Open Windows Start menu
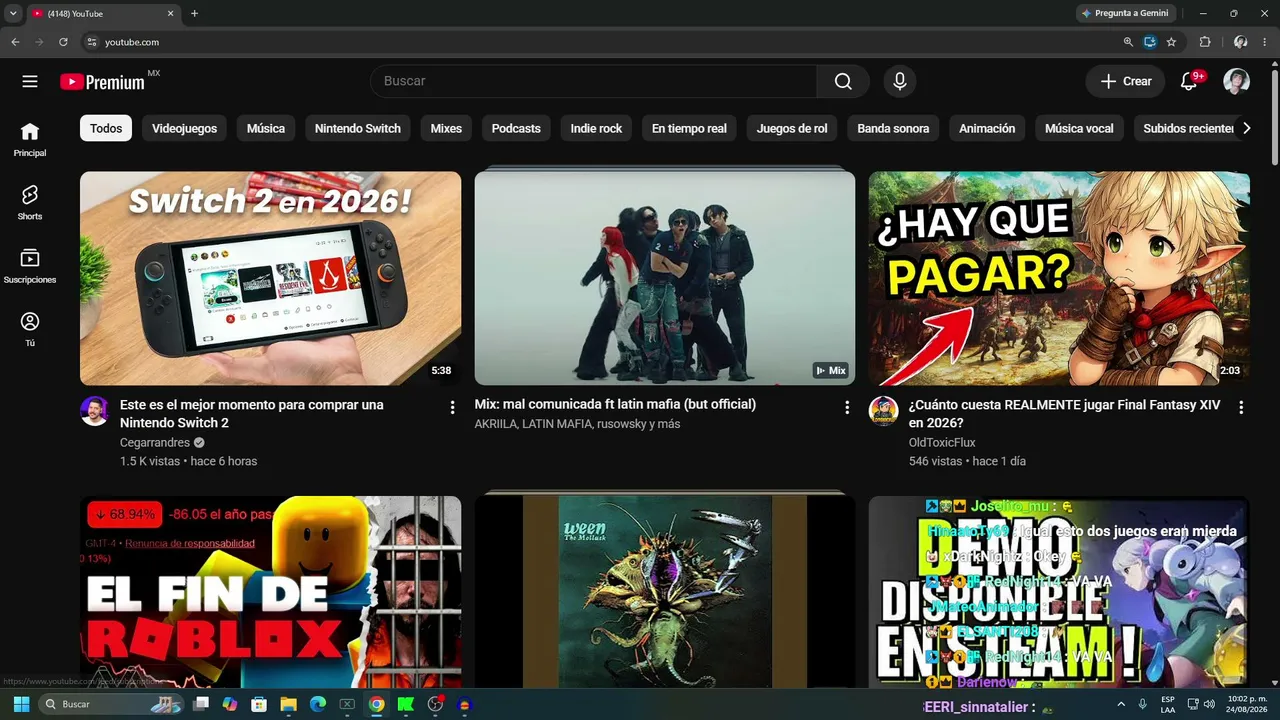 [x=21, y=704]
